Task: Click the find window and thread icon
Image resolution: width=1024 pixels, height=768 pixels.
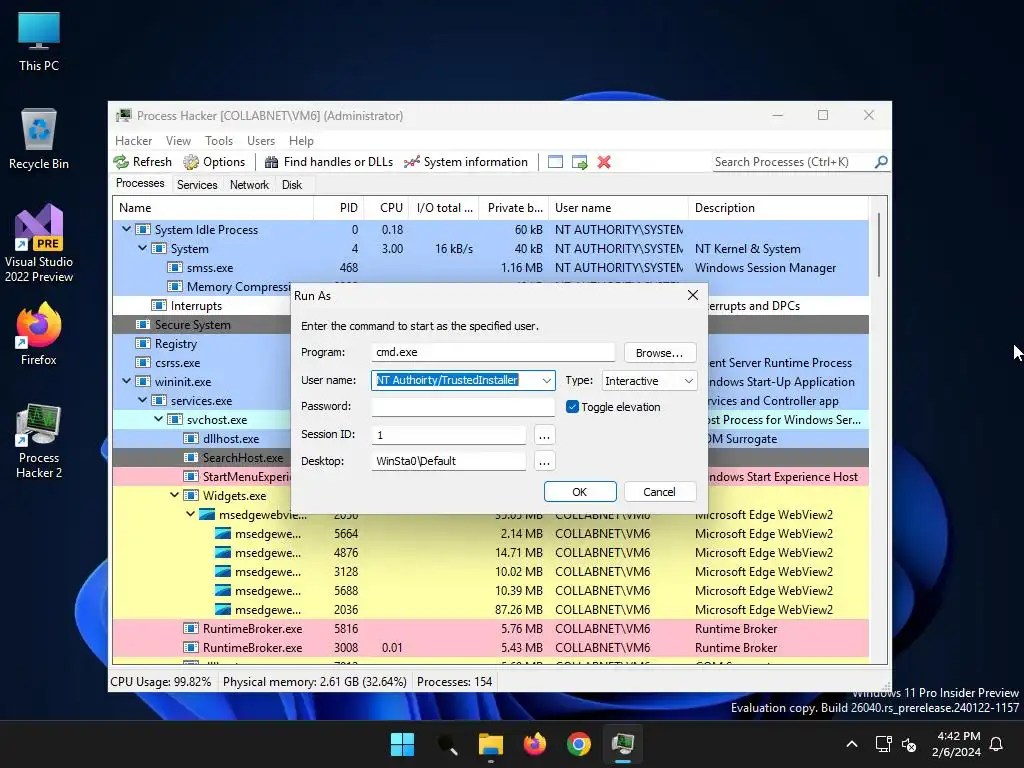Action: tap(579, 162)
